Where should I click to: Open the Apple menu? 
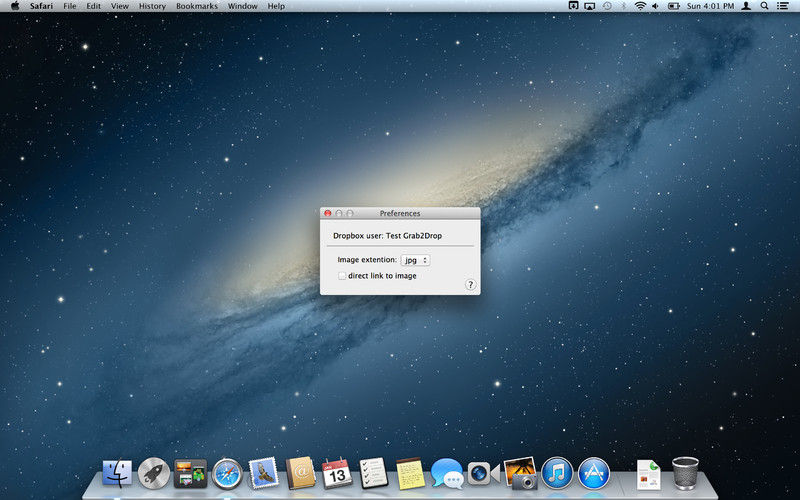14,6
